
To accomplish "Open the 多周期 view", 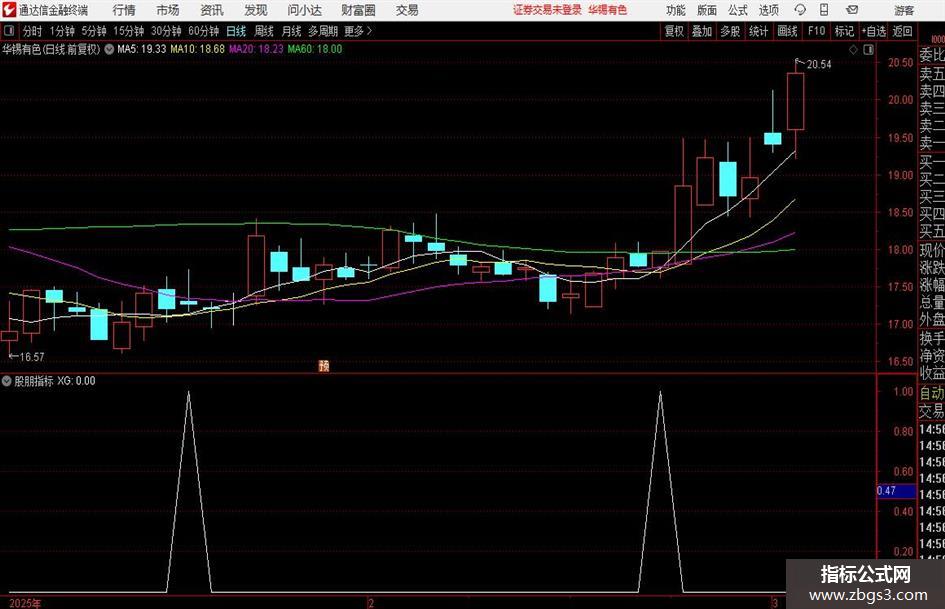I will tap(323, 31).
